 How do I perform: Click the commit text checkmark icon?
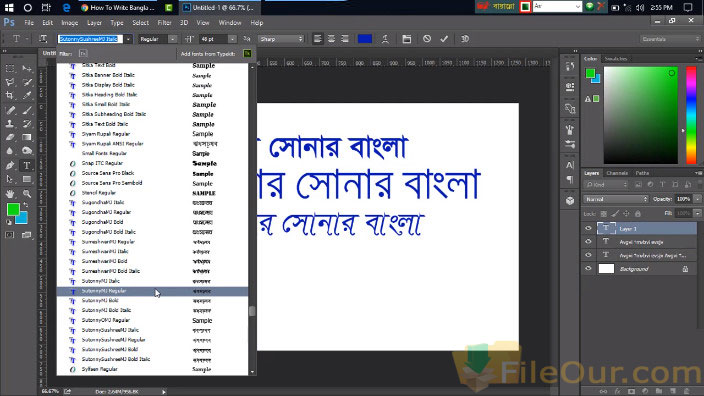point(444,39)
